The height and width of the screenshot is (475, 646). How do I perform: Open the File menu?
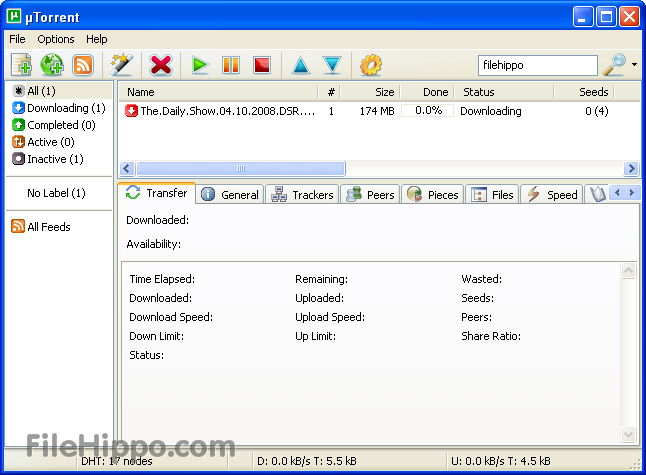tap(17, 39)
